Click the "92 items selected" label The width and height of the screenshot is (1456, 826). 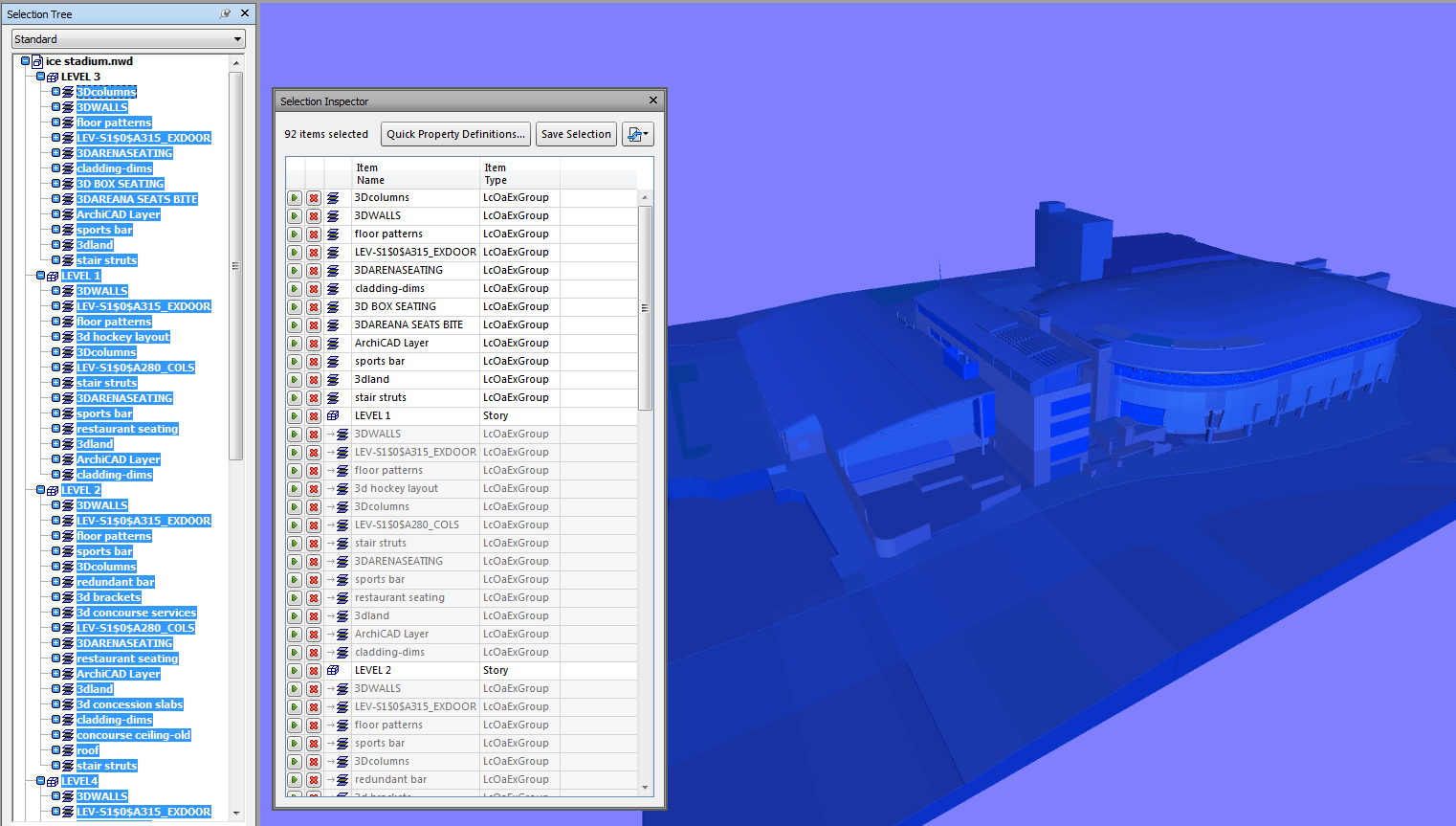coord(326,134)
